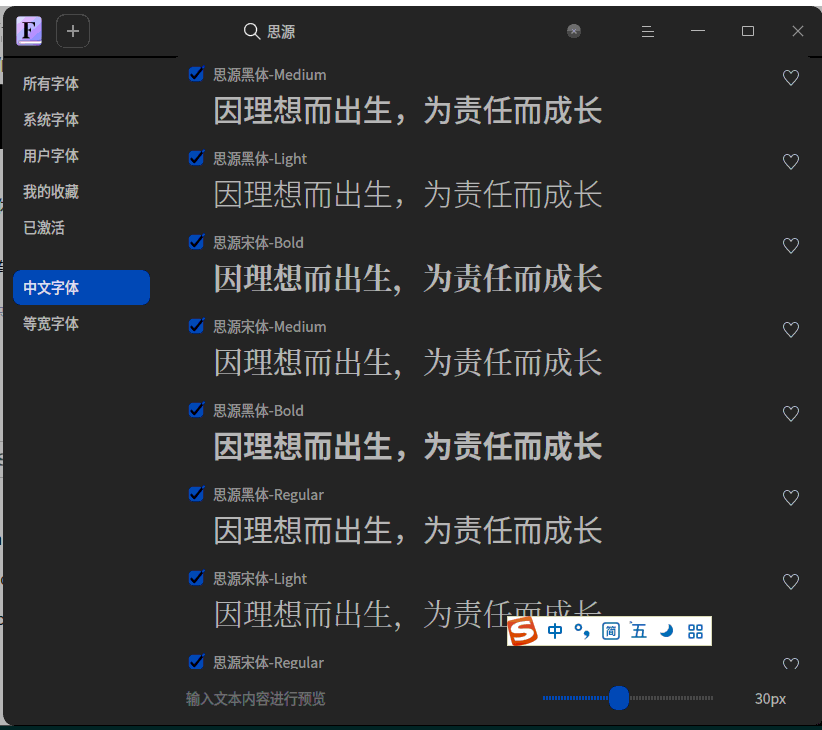This screenshot has width=822, height=730.
Task: Uncheck the 思源黑体-Regular checkbox
Action: (x=196, y=494)
